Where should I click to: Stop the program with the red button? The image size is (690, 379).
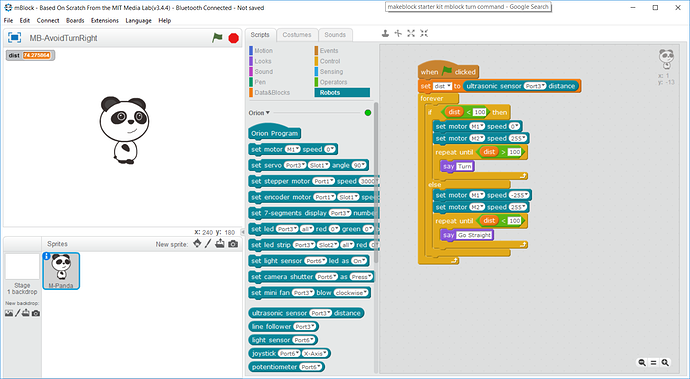(x=234, y=38)
